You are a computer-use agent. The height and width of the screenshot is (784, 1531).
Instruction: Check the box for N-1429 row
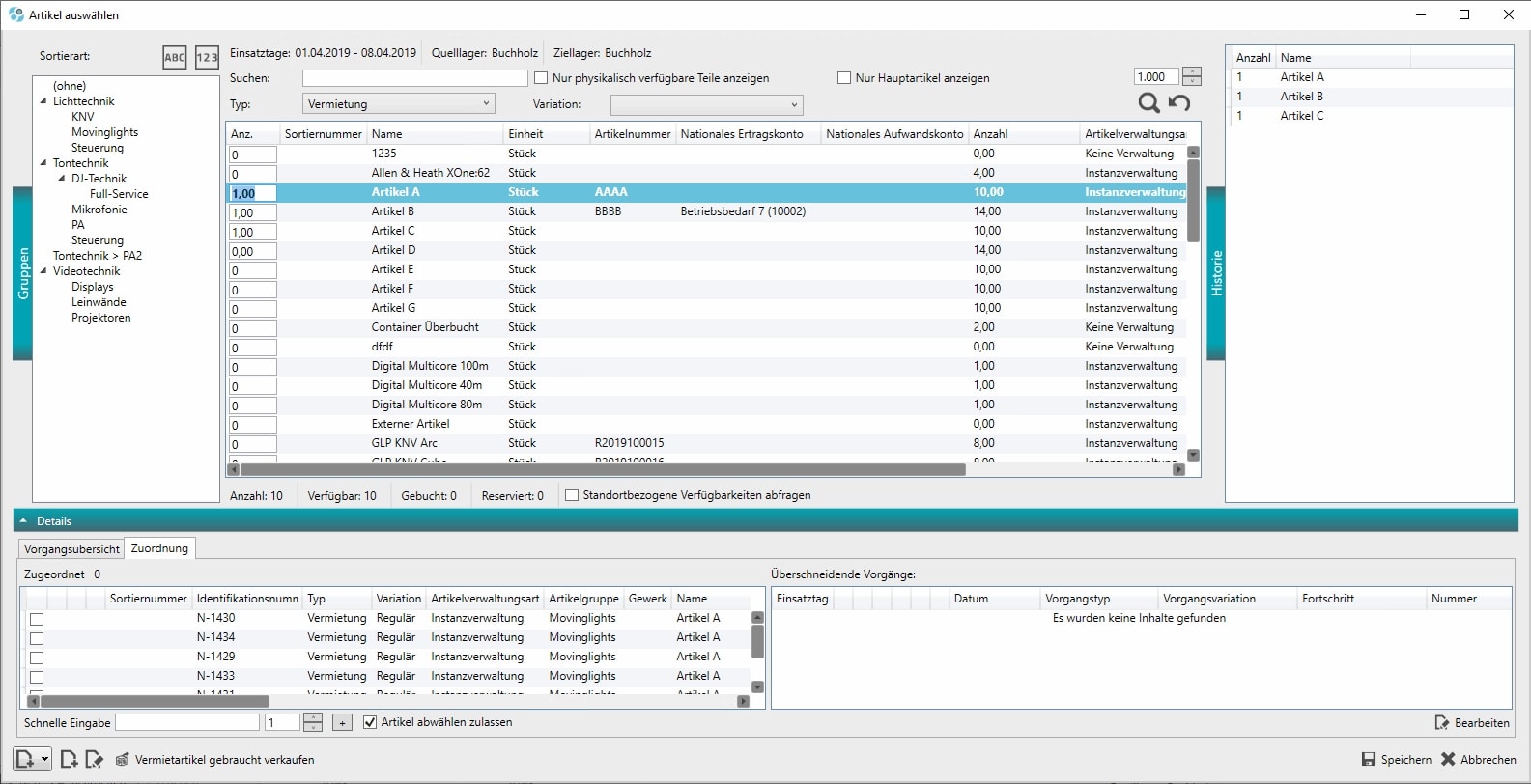tap(37, 658)
